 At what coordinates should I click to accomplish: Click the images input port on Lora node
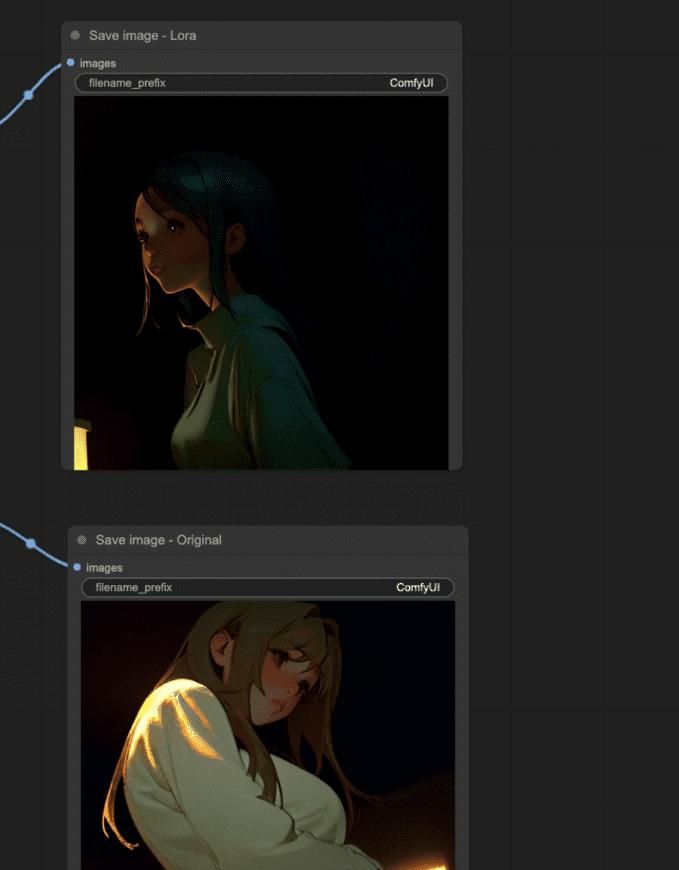pos(70,63)
